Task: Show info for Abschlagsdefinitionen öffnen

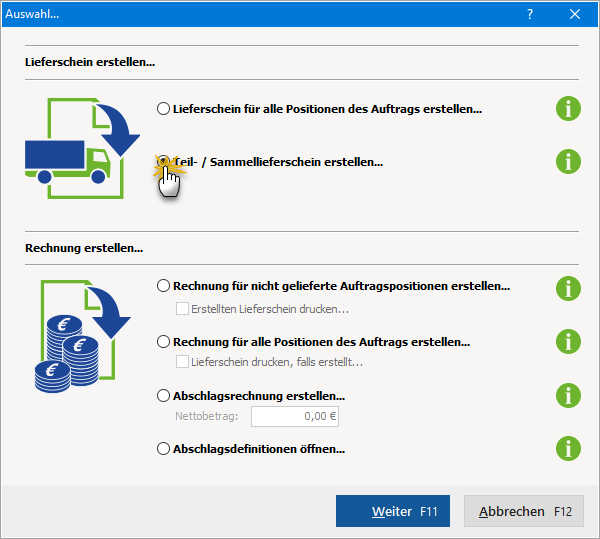Action: (x=568, y=448)
